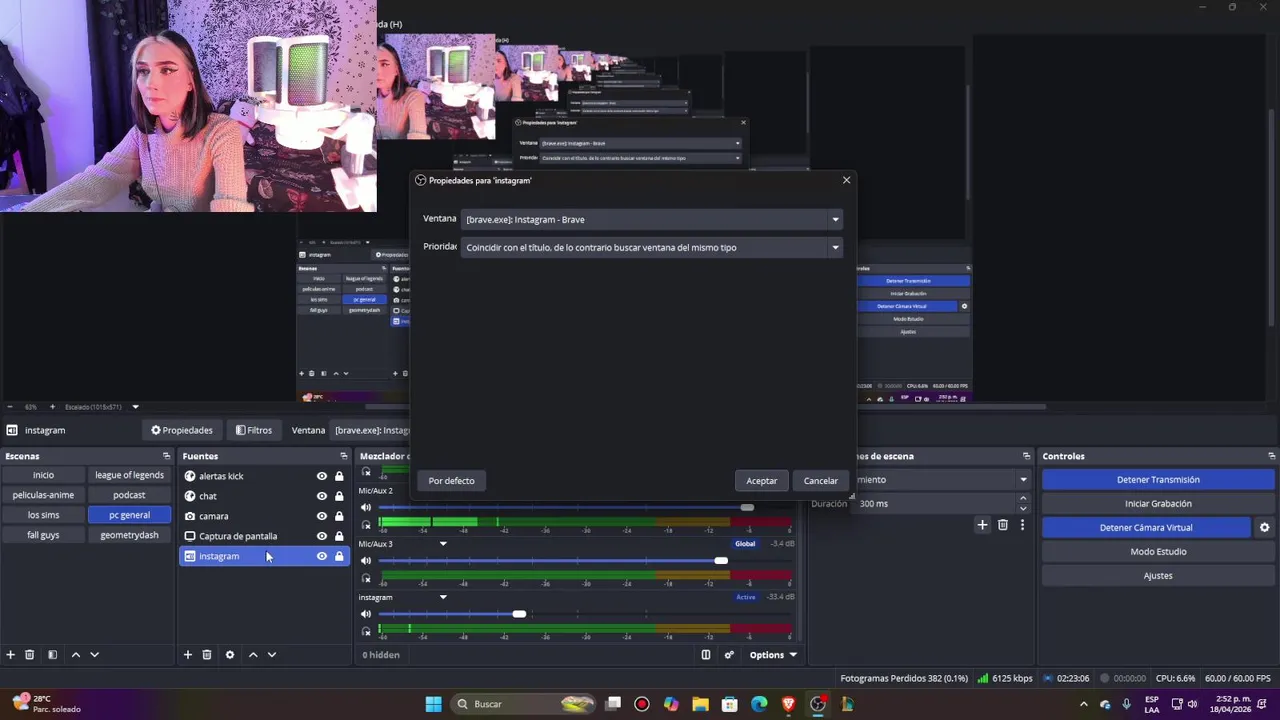Adjust Duración 300 ms stepper arrows
This screenshot has height=720, width=1280.
coord(1023,504)
